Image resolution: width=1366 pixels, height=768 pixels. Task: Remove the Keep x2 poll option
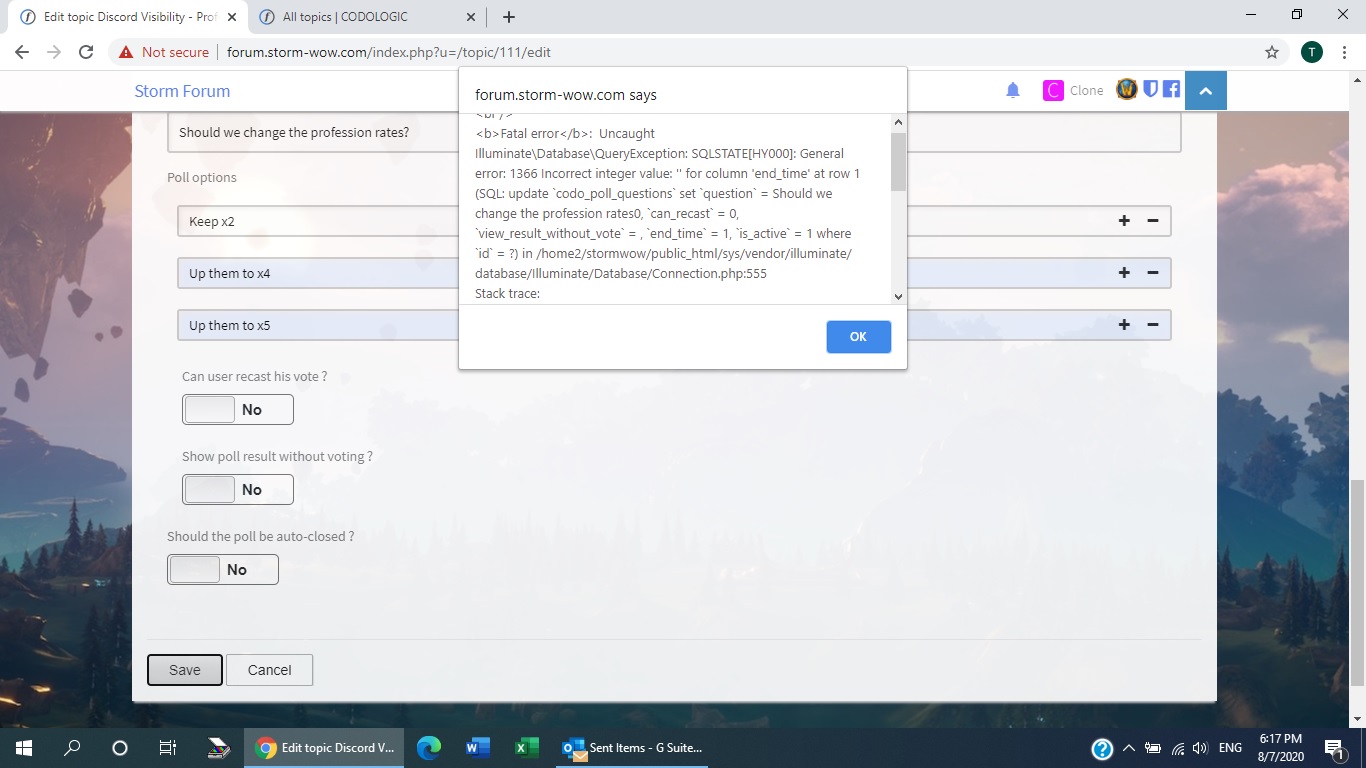(x=1152, y=221)
